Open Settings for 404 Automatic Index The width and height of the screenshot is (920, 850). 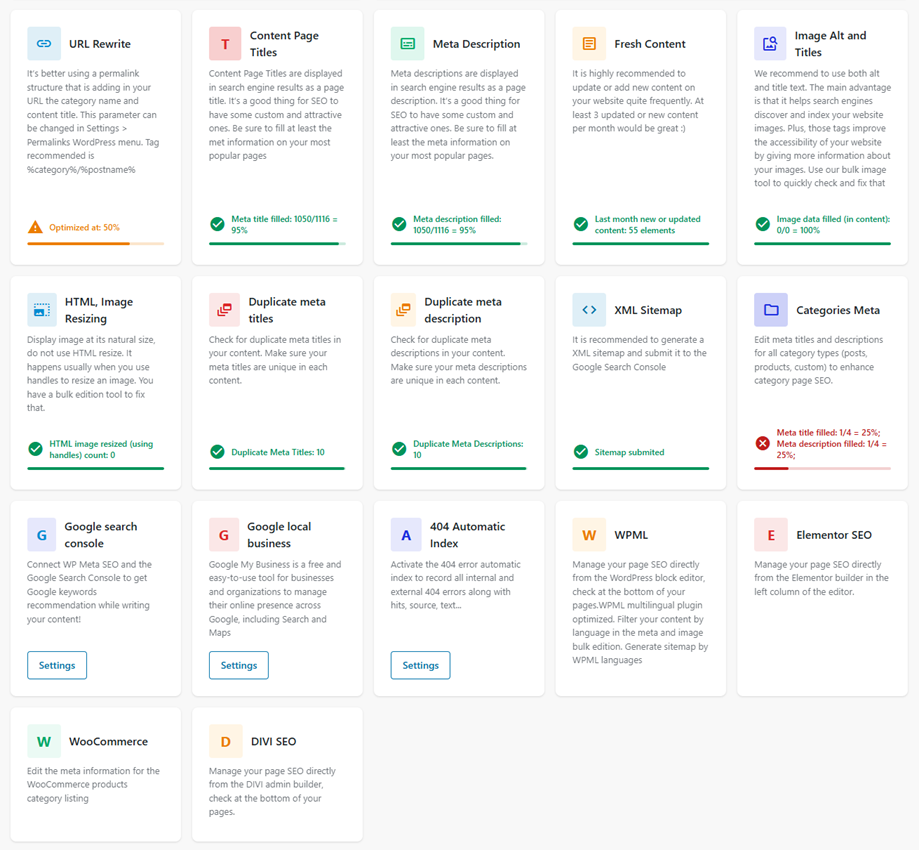tap(421, 665)
